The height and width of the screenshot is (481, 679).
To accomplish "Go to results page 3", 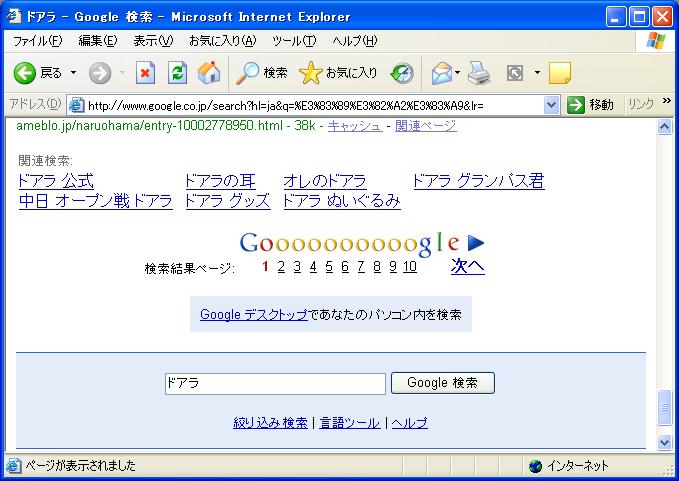I will point(297,266).
